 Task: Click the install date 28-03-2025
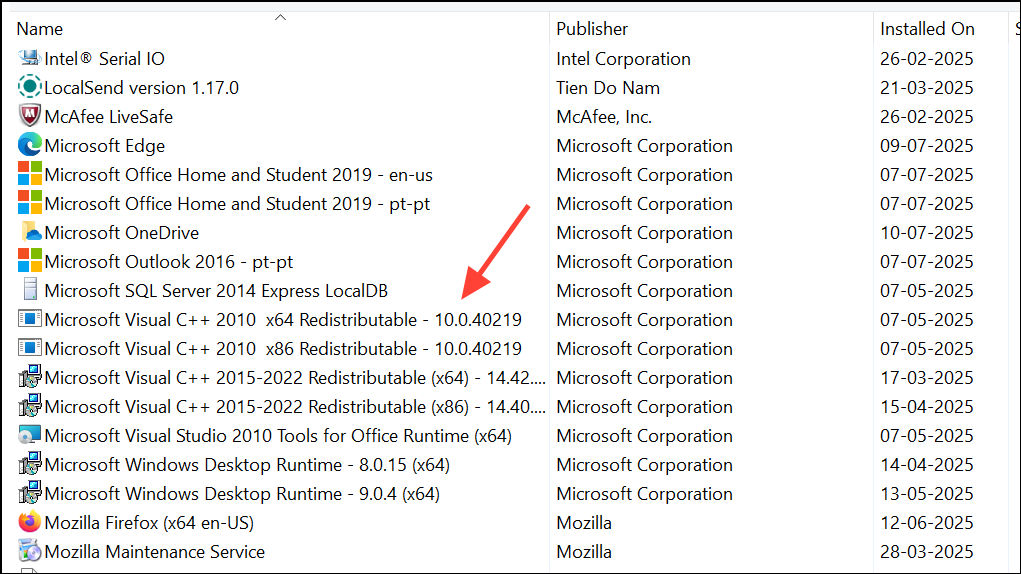point(927,552)
